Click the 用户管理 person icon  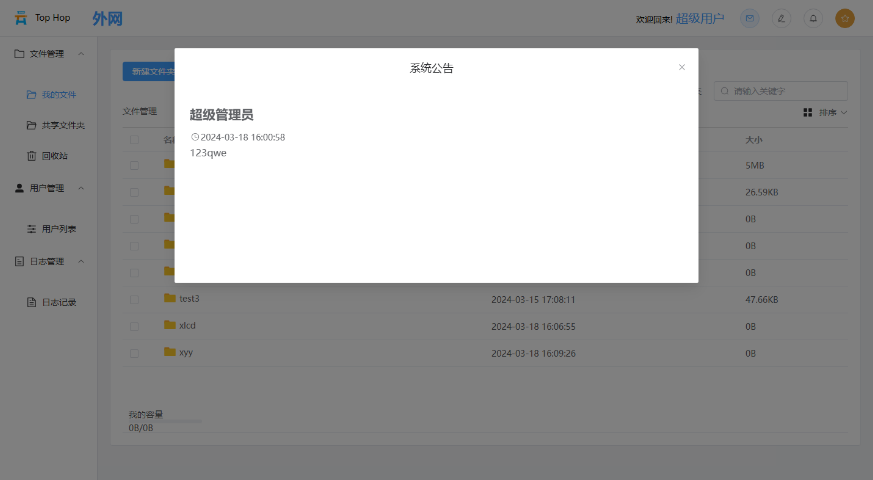19,188
